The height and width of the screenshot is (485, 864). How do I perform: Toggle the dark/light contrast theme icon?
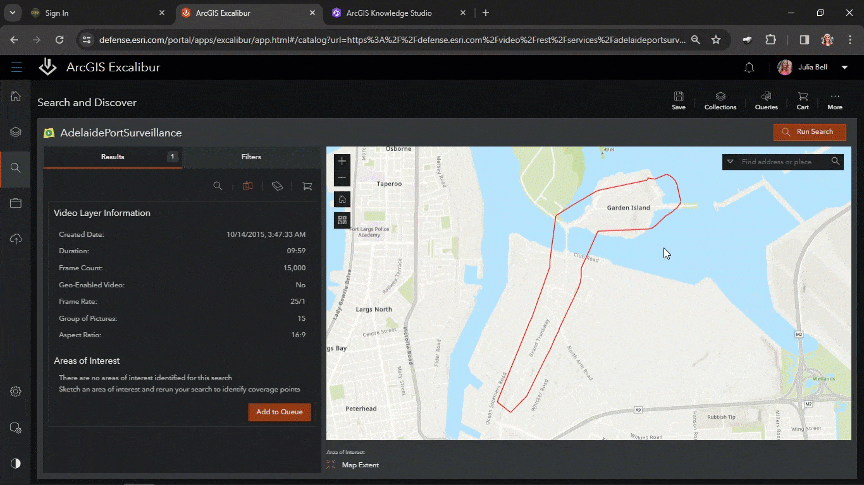coord(15,464)
